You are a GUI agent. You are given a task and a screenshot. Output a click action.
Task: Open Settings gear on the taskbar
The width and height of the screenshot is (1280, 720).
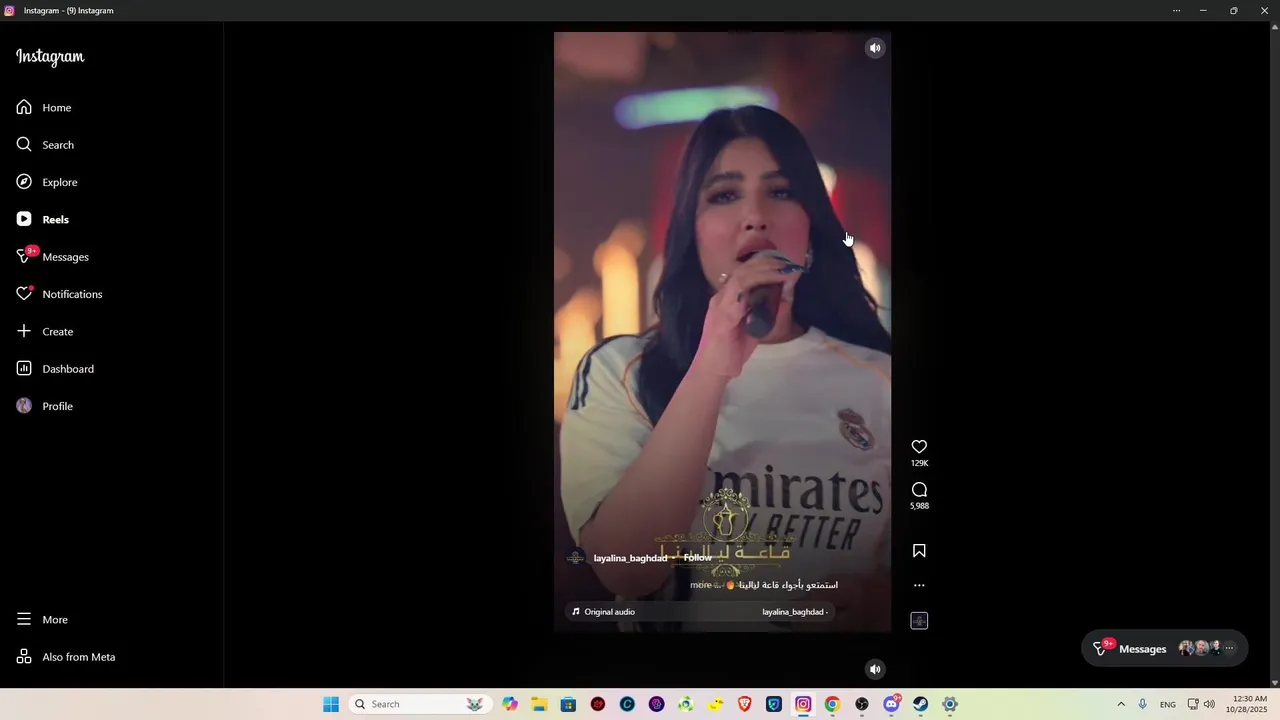pyautogui.click(x=950, y=704)
